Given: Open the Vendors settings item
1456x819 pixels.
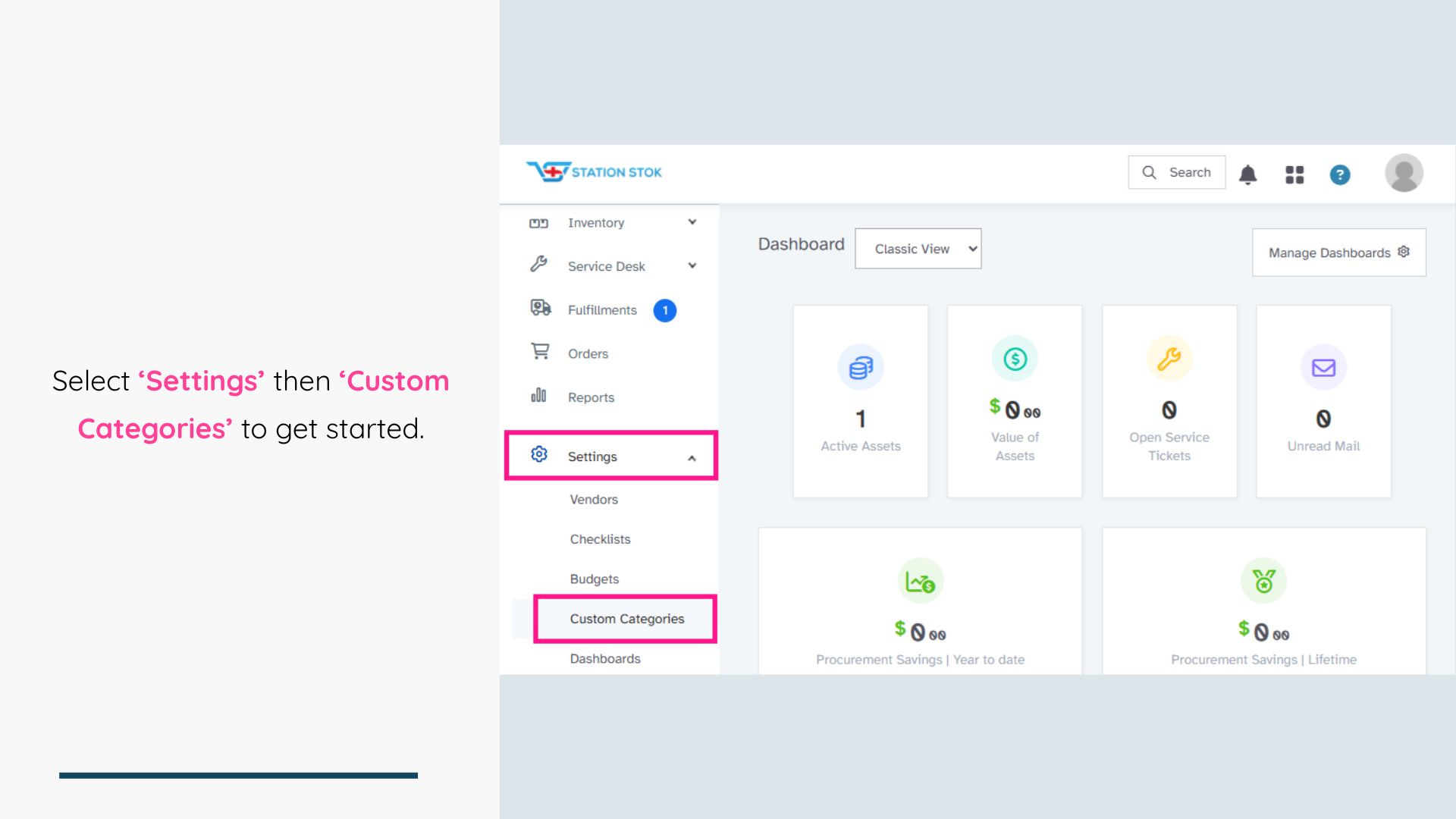Looking at the screenshot, I should click(x=594, y=500).
